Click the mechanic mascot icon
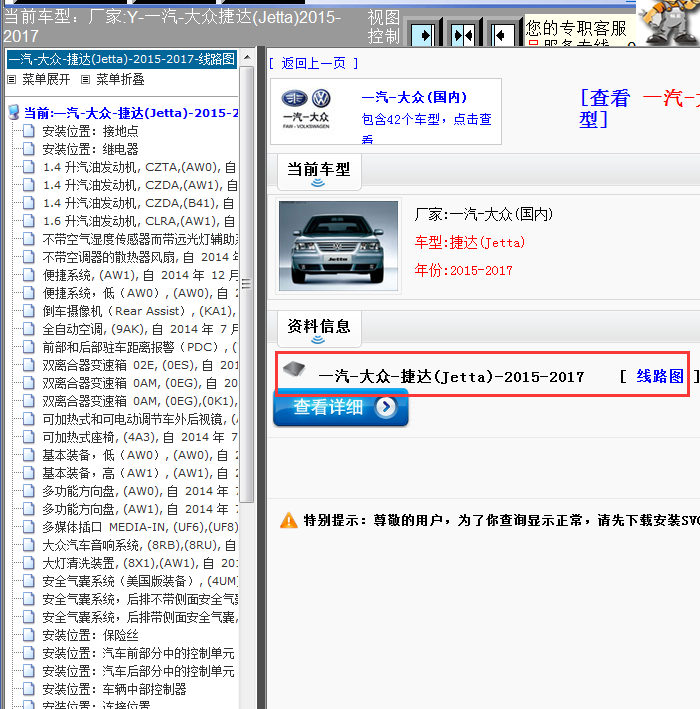The image size is (700, 709). 667,22
